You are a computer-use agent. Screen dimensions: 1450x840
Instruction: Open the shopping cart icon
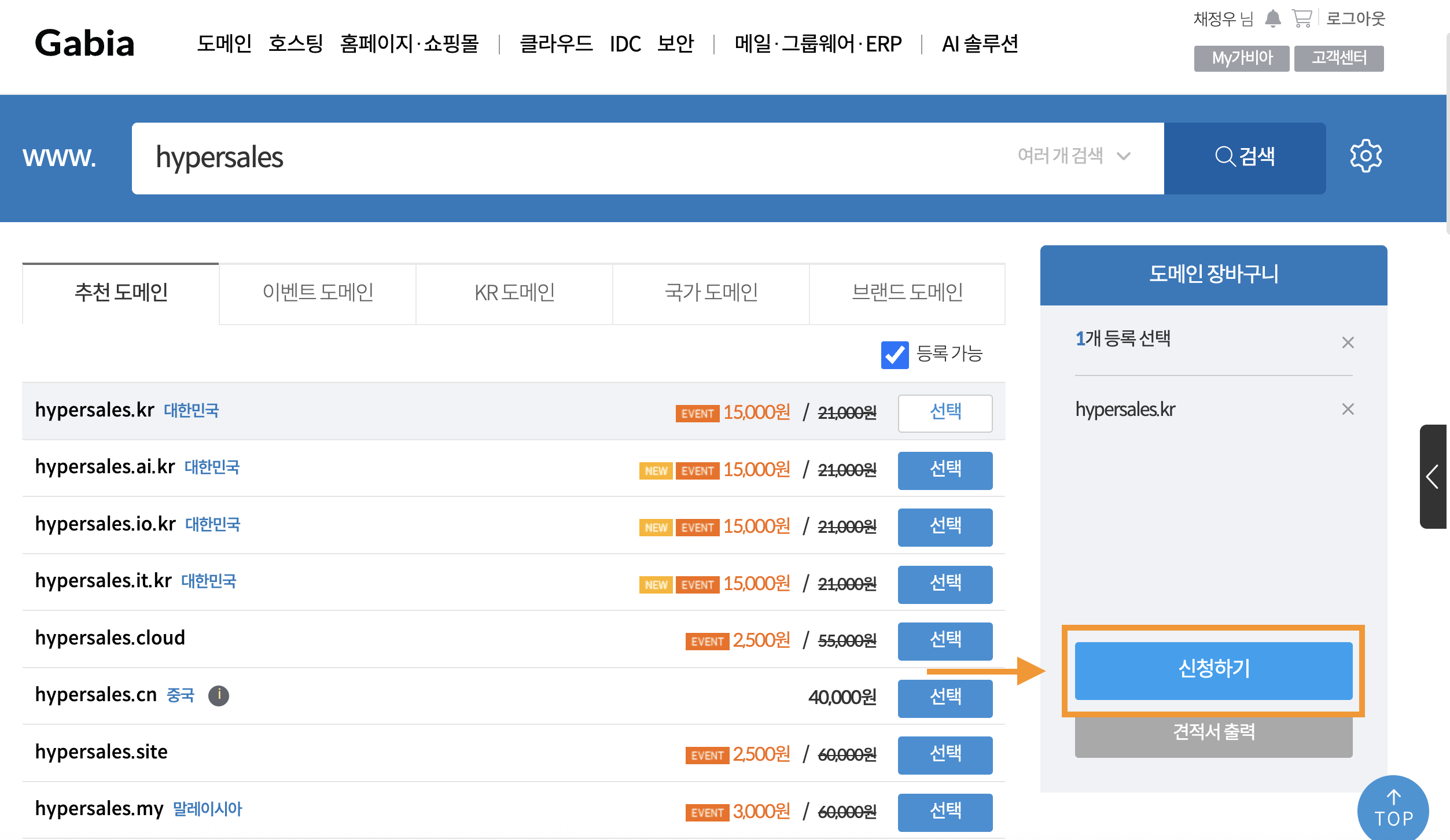pos(1301,19)
